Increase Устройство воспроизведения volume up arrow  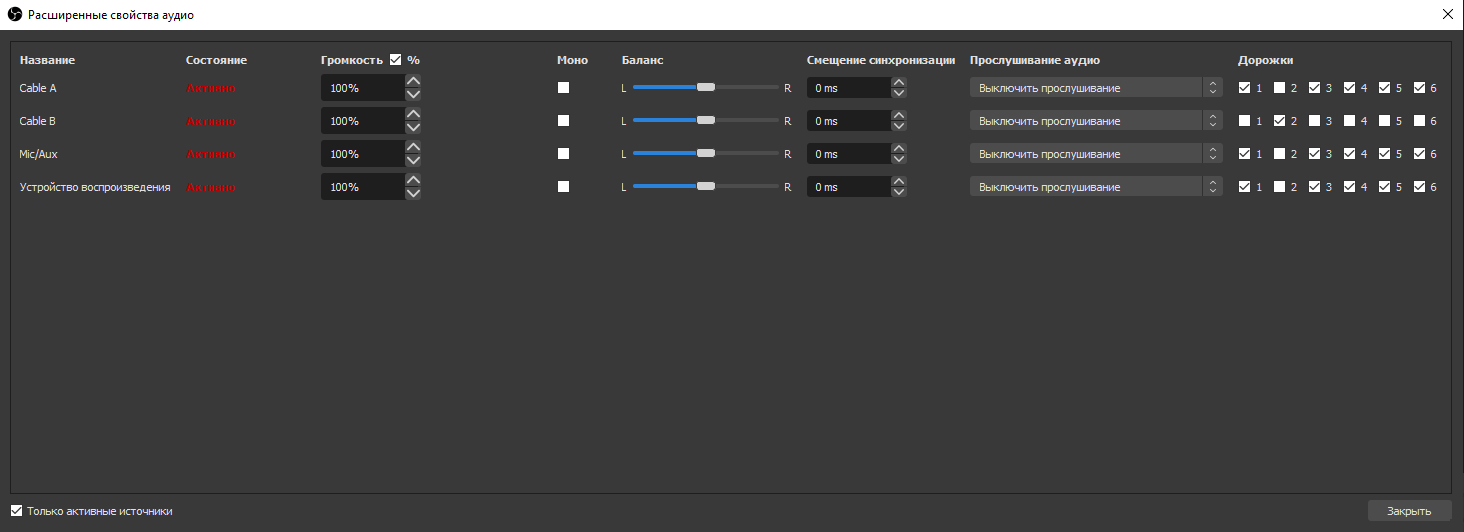coord(413,180)
